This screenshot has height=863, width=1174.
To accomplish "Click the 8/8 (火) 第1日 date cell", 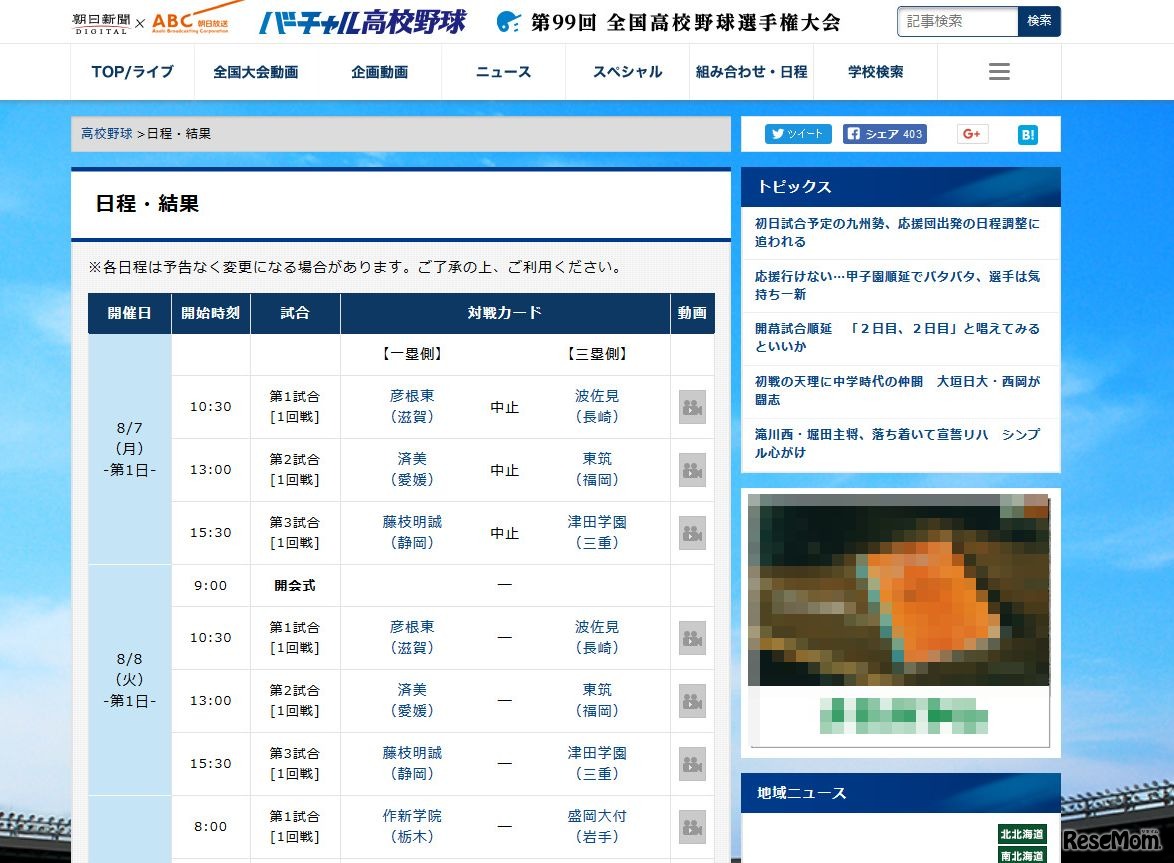I will [130, 680].
